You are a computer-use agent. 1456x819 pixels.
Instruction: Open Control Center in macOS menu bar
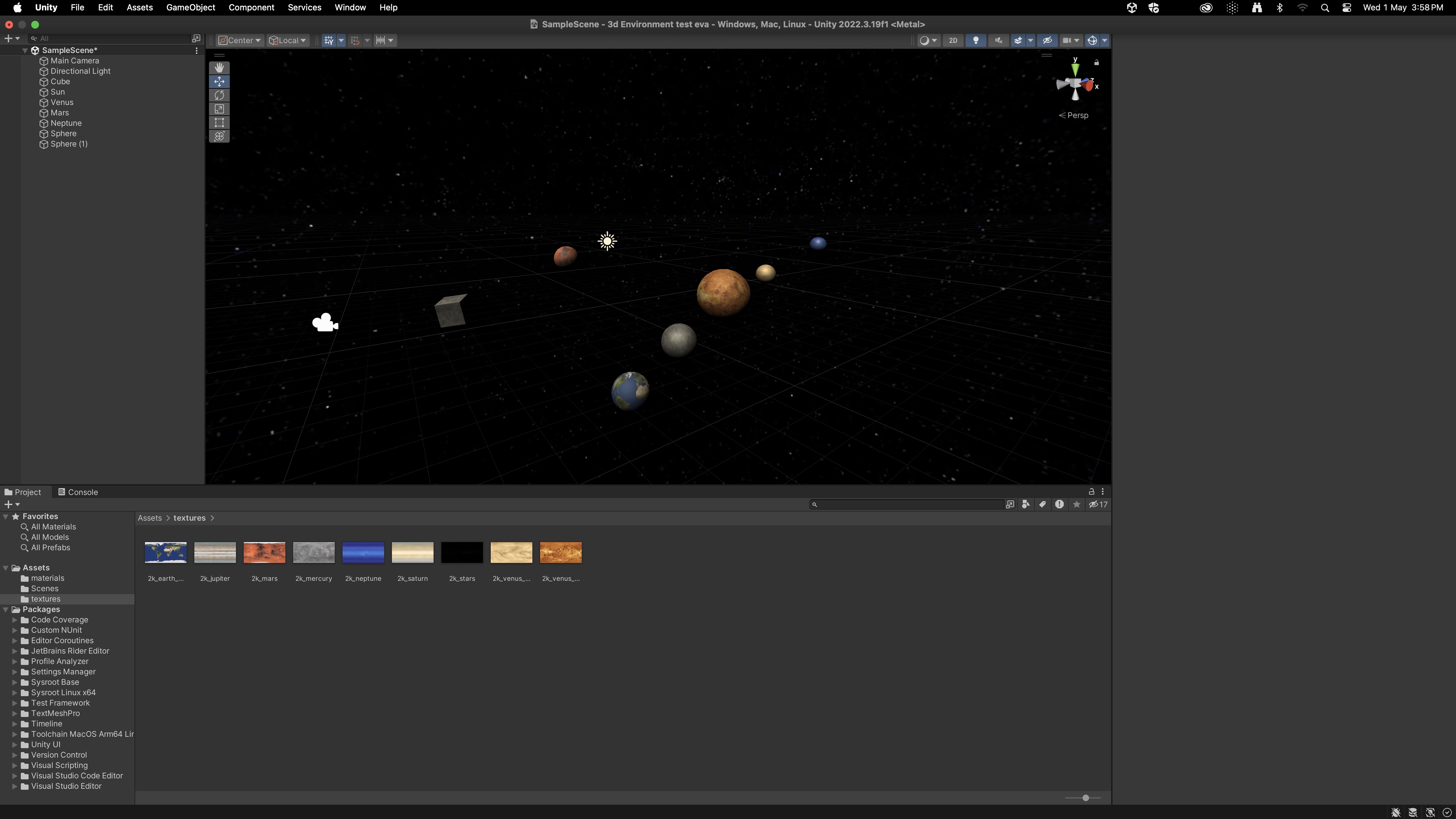pos(1347,7)
